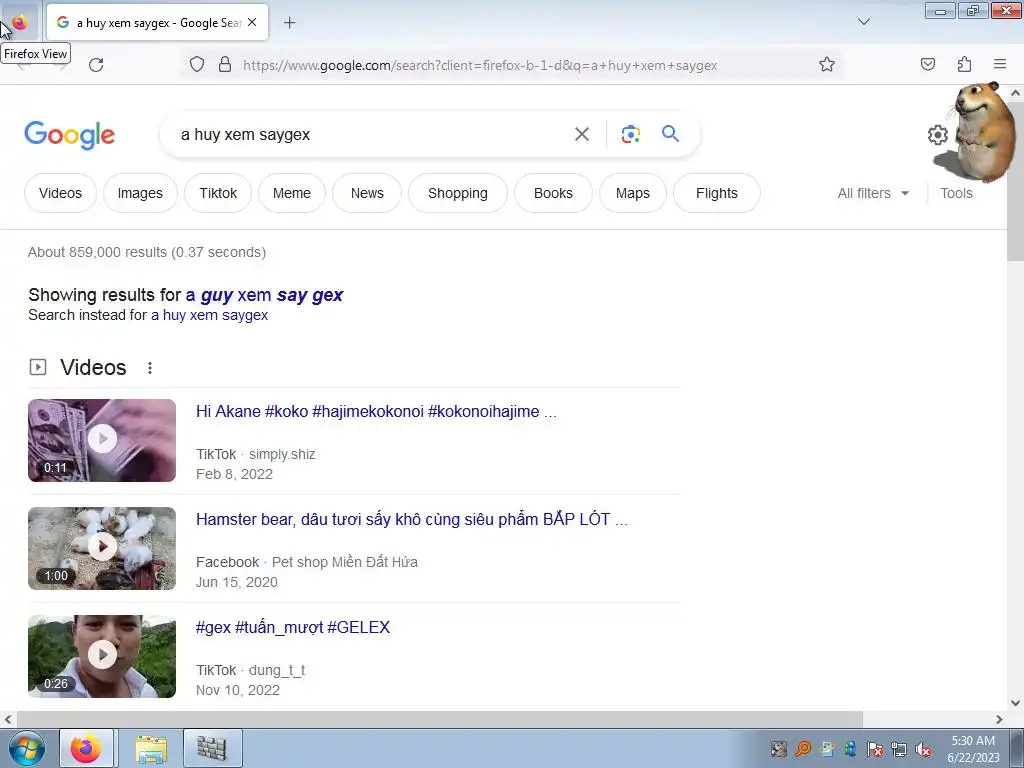Select the Meme filter chip
Viewport: 1024px width, 768px height.
click(291, 193)
